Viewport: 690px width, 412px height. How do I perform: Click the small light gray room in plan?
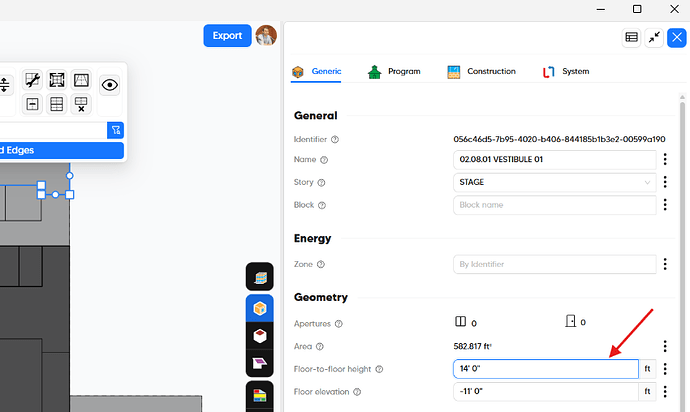click(23, 203)
